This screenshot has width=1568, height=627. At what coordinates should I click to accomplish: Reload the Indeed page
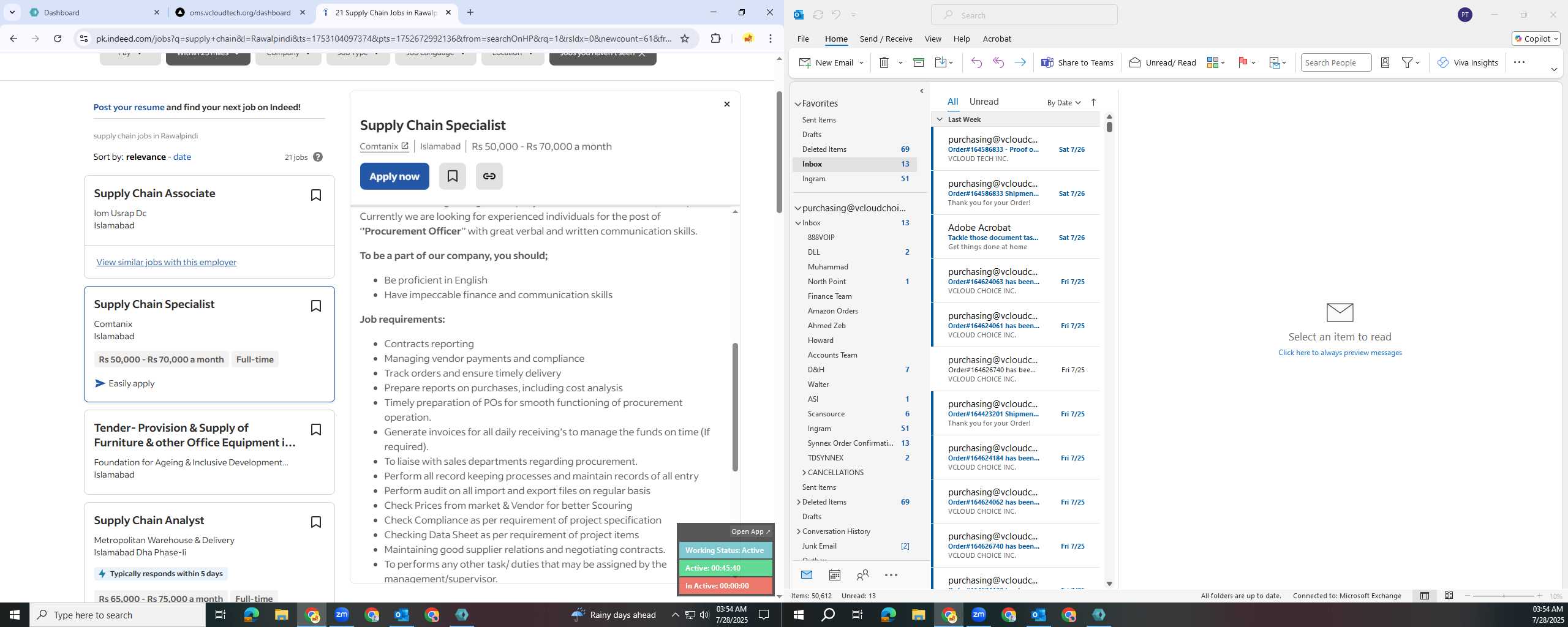pos(58,39)
